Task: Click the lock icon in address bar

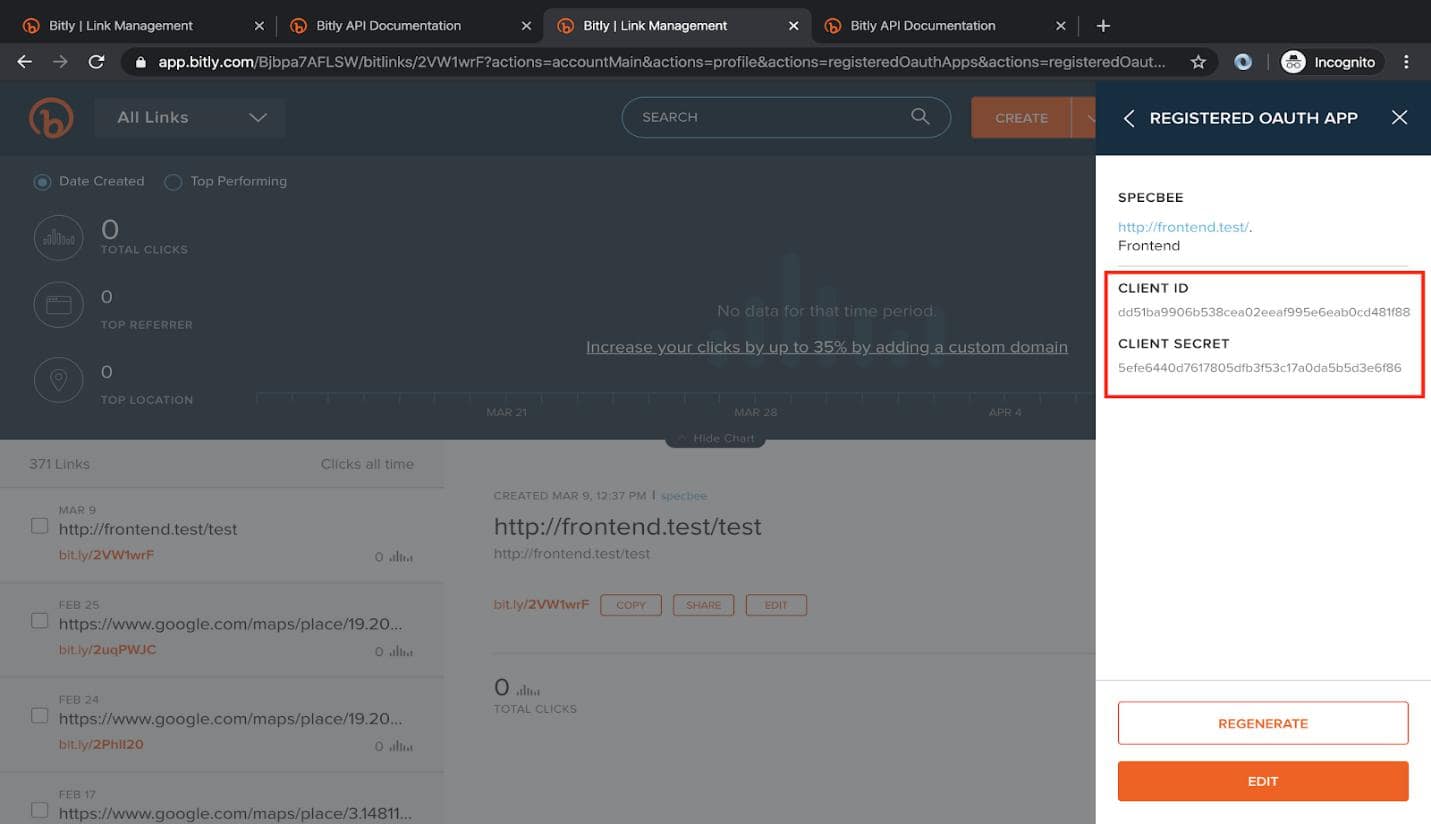Action: coord(140,62)
